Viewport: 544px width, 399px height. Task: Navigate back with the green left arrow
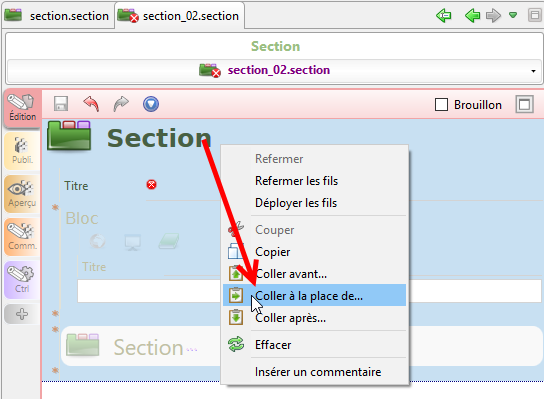pos(472,16)
